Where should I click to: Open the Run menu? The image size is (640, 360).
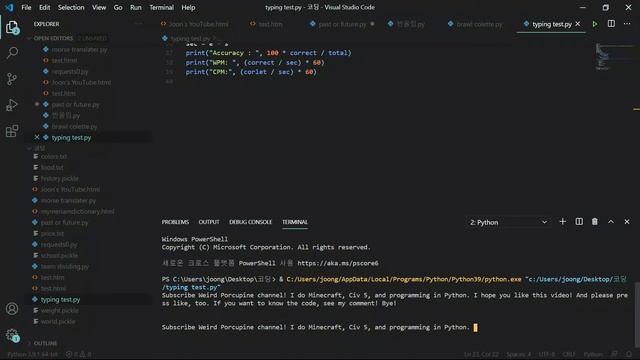(x=136, y=7)
